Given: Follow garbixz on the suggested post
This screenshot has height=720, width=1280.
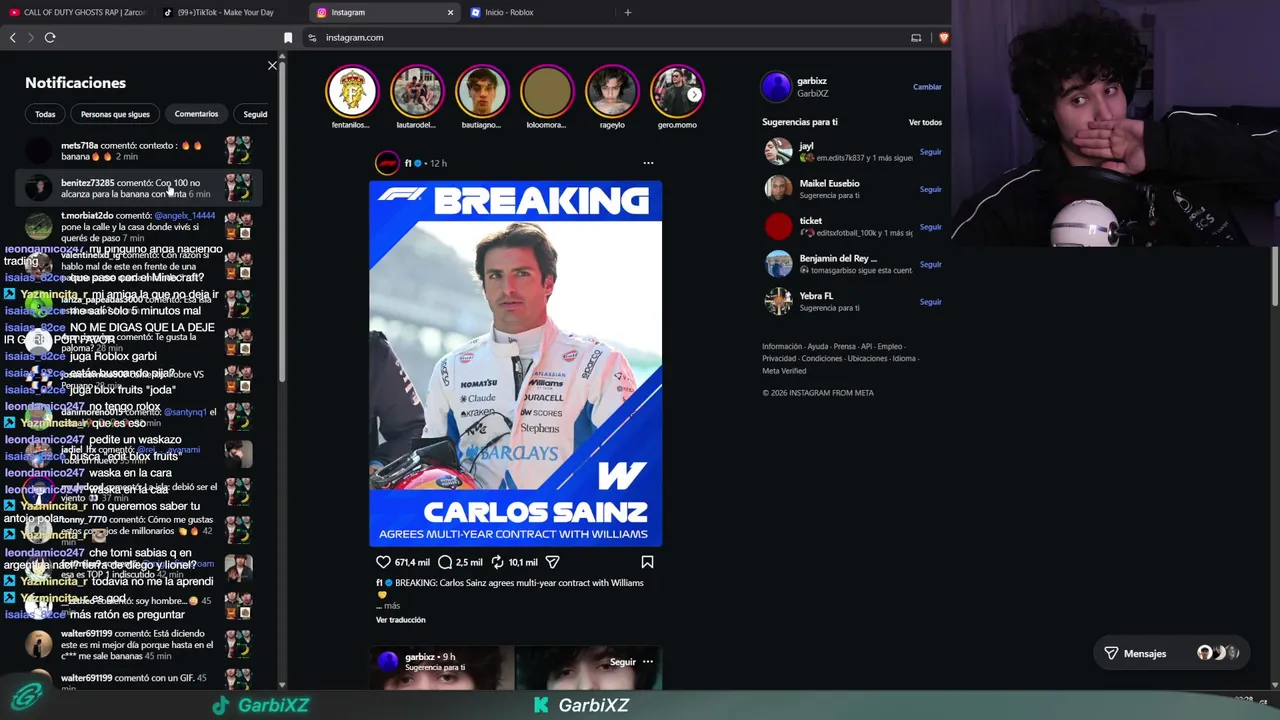Looking at the screenshot, I should 622,662.
